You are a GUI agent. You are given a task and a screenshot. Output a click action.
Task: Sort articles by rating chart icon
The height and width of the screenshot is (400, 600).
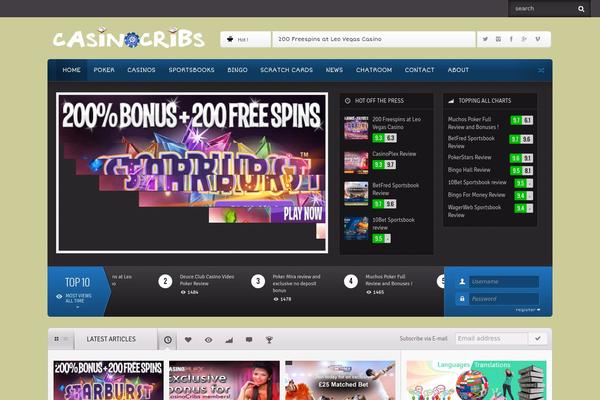click(x=229, y=340)
